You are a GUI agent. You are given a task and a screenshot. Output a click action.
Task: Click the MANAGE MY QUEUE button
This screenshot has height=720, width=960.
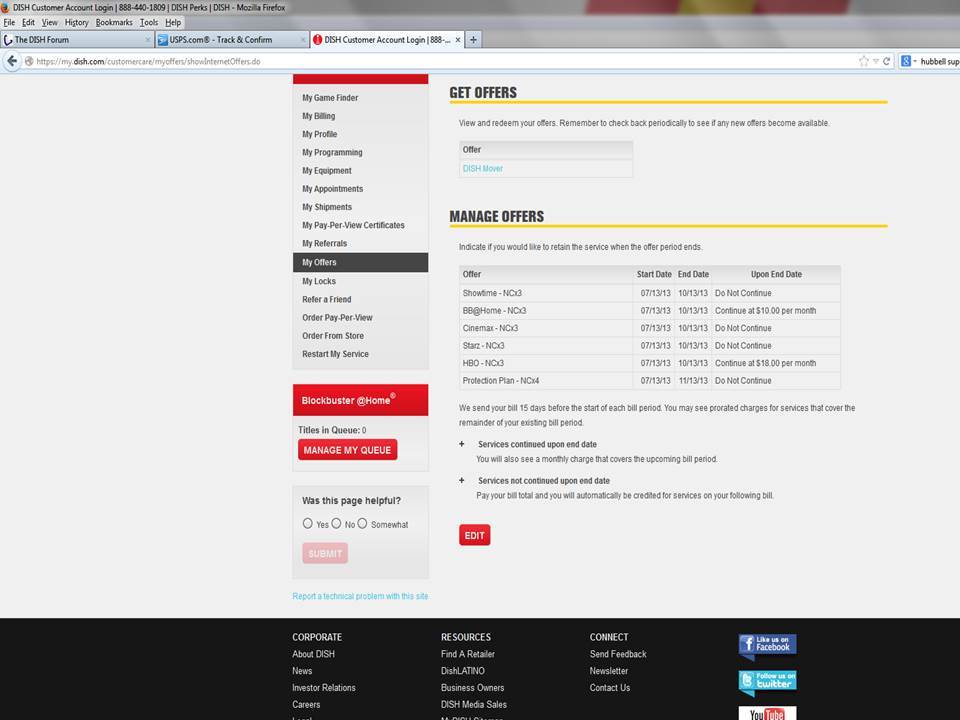(347, 450)
